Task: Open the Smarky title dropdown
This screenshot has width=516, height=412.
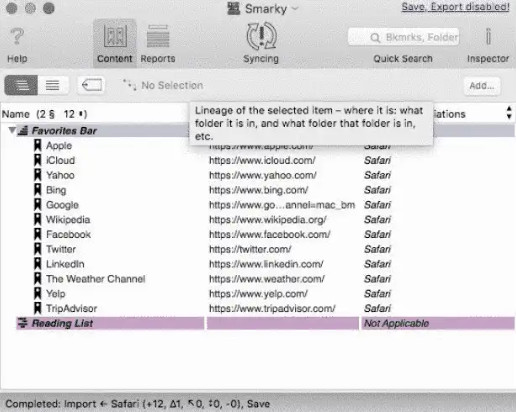Action: [x=295, y=8]
